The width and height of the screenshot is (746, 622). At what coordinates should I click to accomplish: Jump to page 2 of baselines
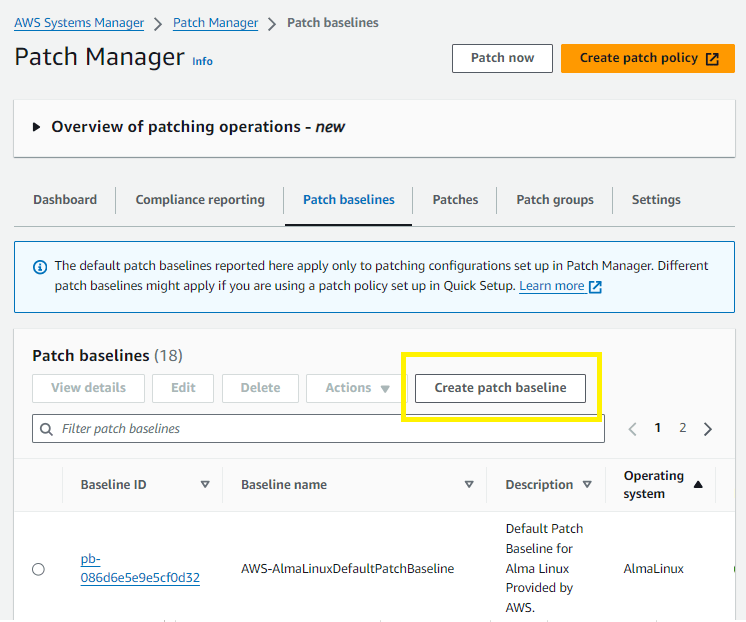[683, 428]
